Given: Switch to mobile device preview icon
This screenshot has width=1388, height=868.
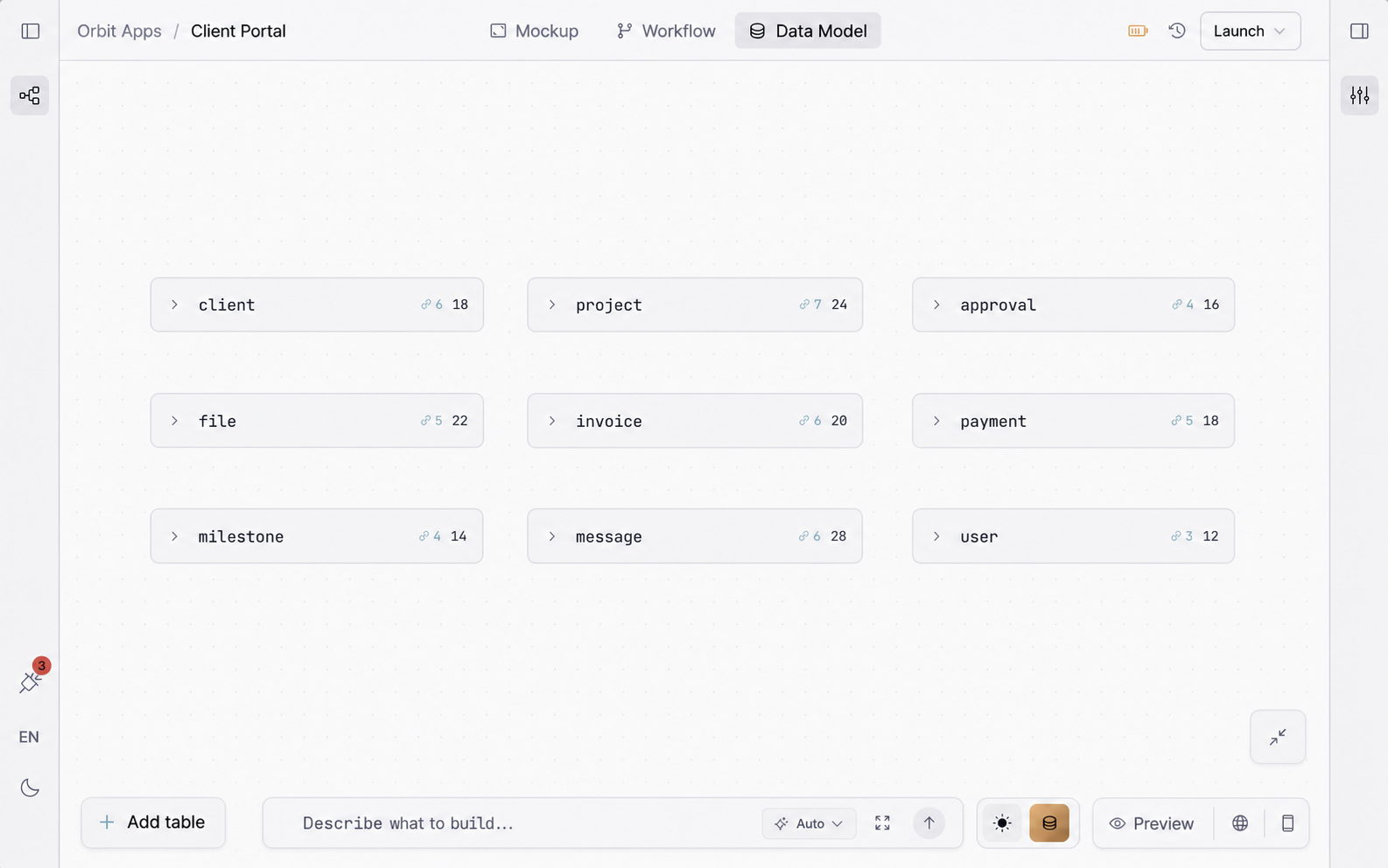Looking at the screenshot, I should pos(1287,822).
